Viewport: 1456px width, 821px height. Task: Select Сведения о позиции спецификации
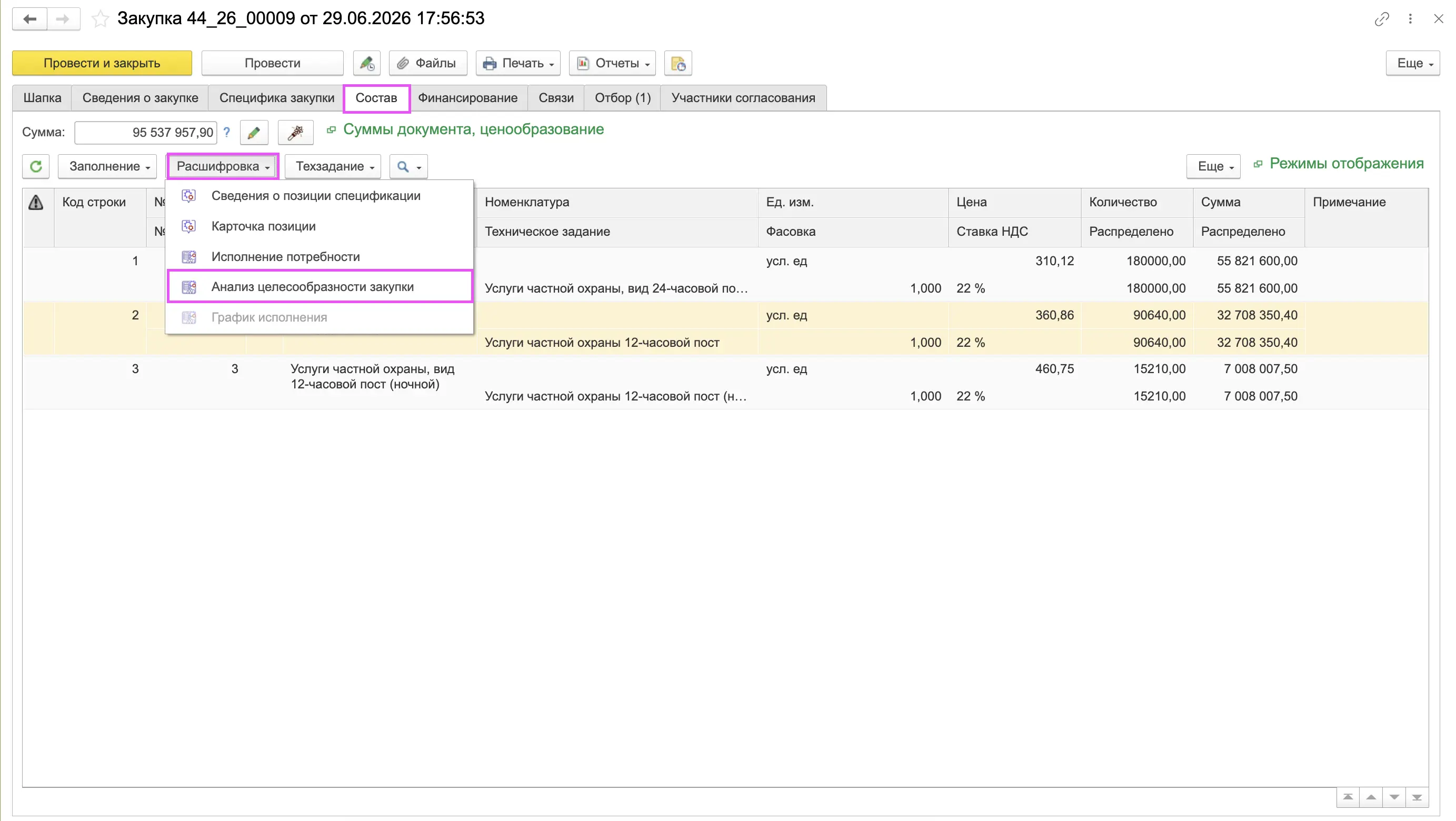320,195
